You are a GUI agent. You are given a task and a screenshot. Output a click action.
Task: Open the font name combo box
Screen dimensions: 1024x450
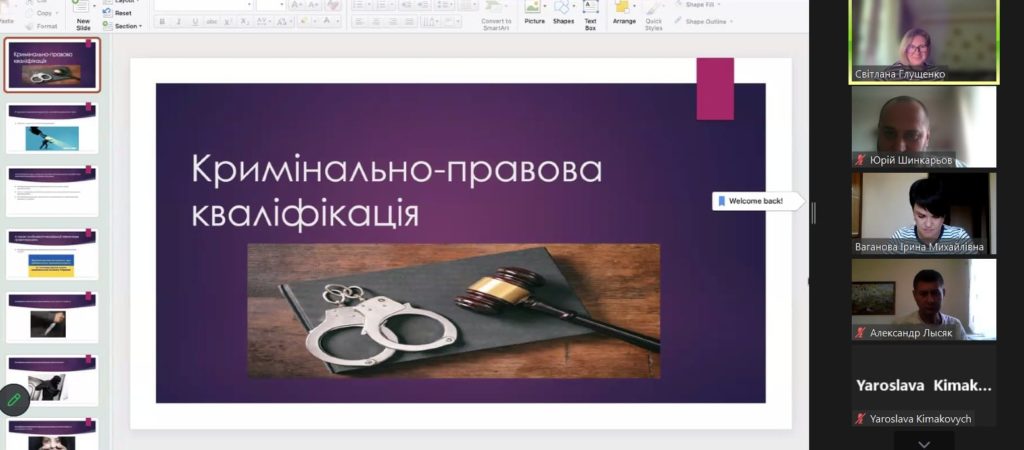(x=203, y=5)
